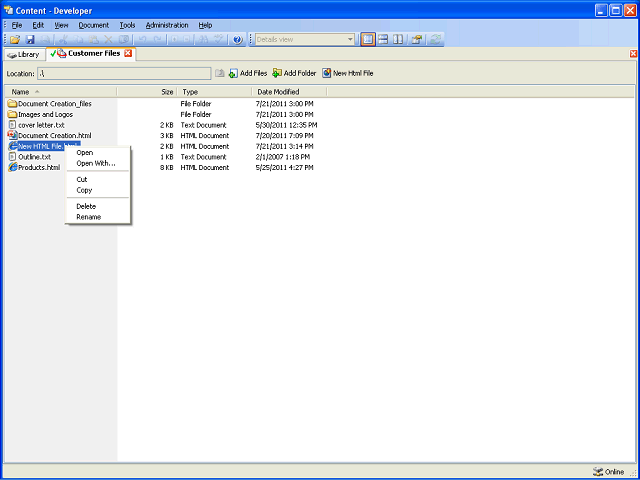This screenshot has height=480, width=640.
Task: Click the New Html File icon
Action: pyautogui.click(x=326, y=73)
